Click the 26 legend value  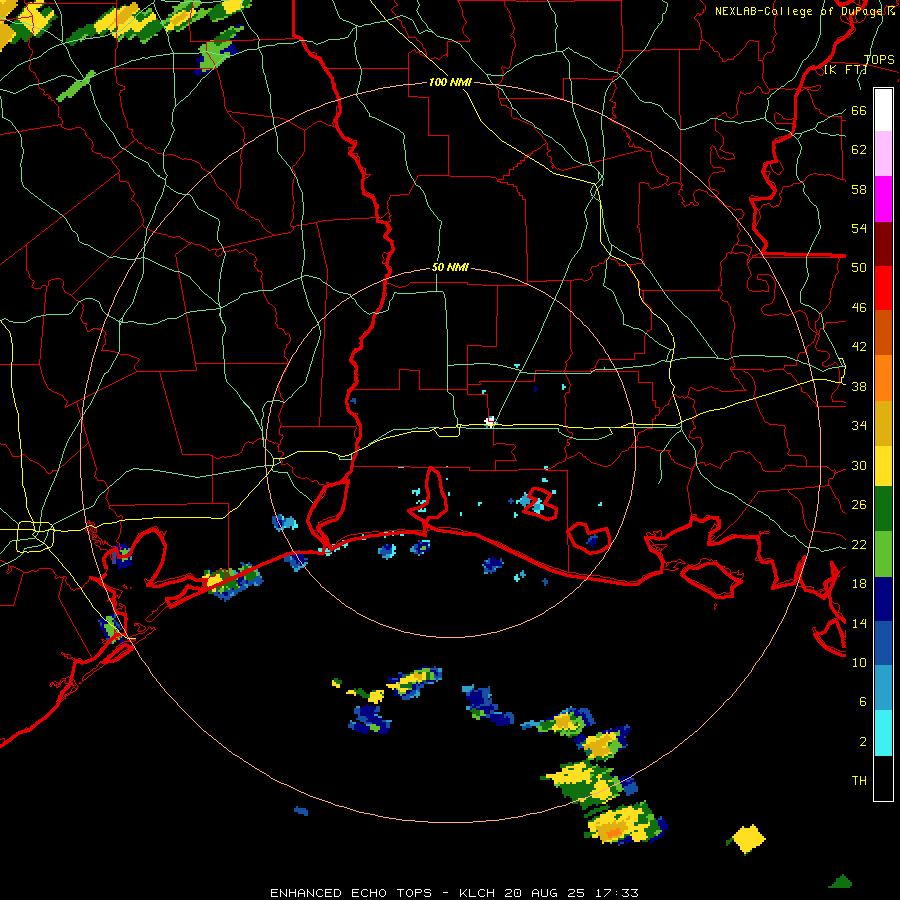[859, 505]
